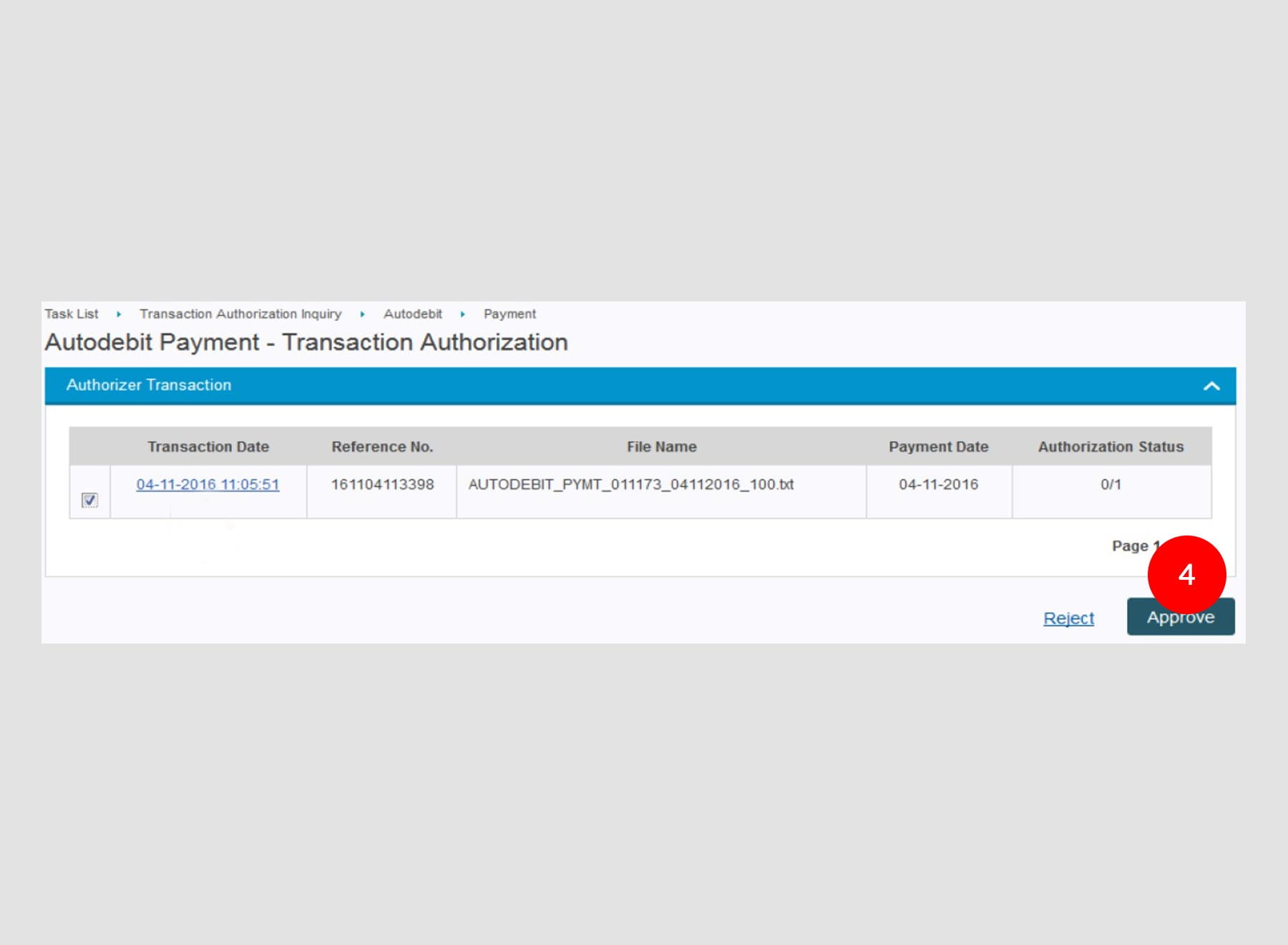Viewport: 1288px width, 945px height.
Task: Click the Payment Date column header
Action: pyautogui.click(x=938, y=447)
